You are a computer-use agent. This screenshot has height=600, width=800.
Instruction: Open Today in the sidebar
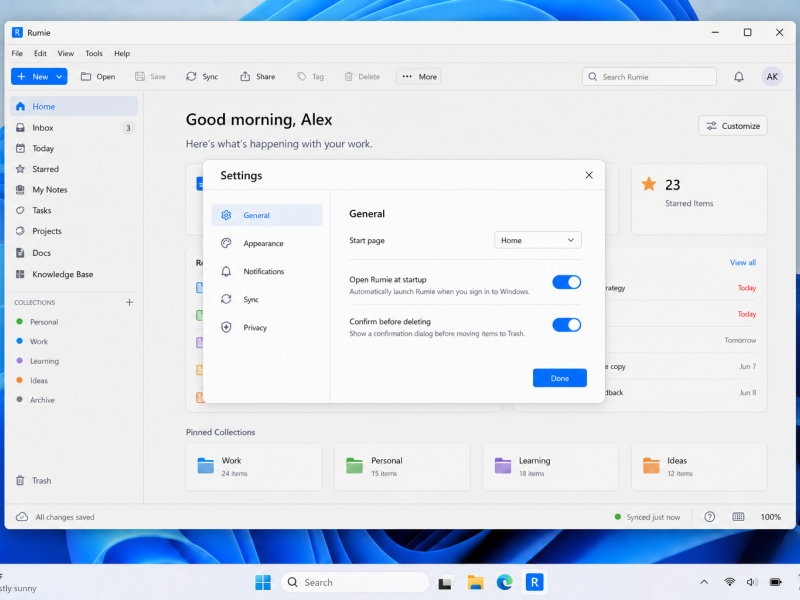click(x=74, y=148)
